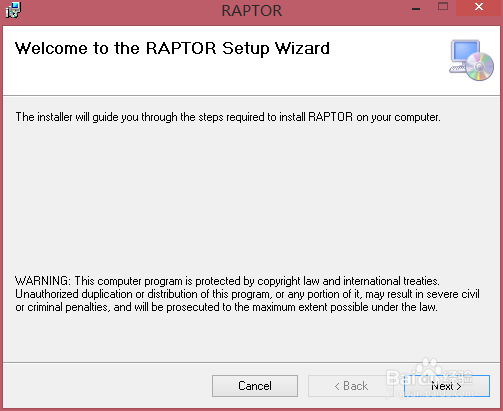Click the disabled maximize window icon
Image resolution: width=503 pixels, height=411 pixels.
[x=443, y=7]
